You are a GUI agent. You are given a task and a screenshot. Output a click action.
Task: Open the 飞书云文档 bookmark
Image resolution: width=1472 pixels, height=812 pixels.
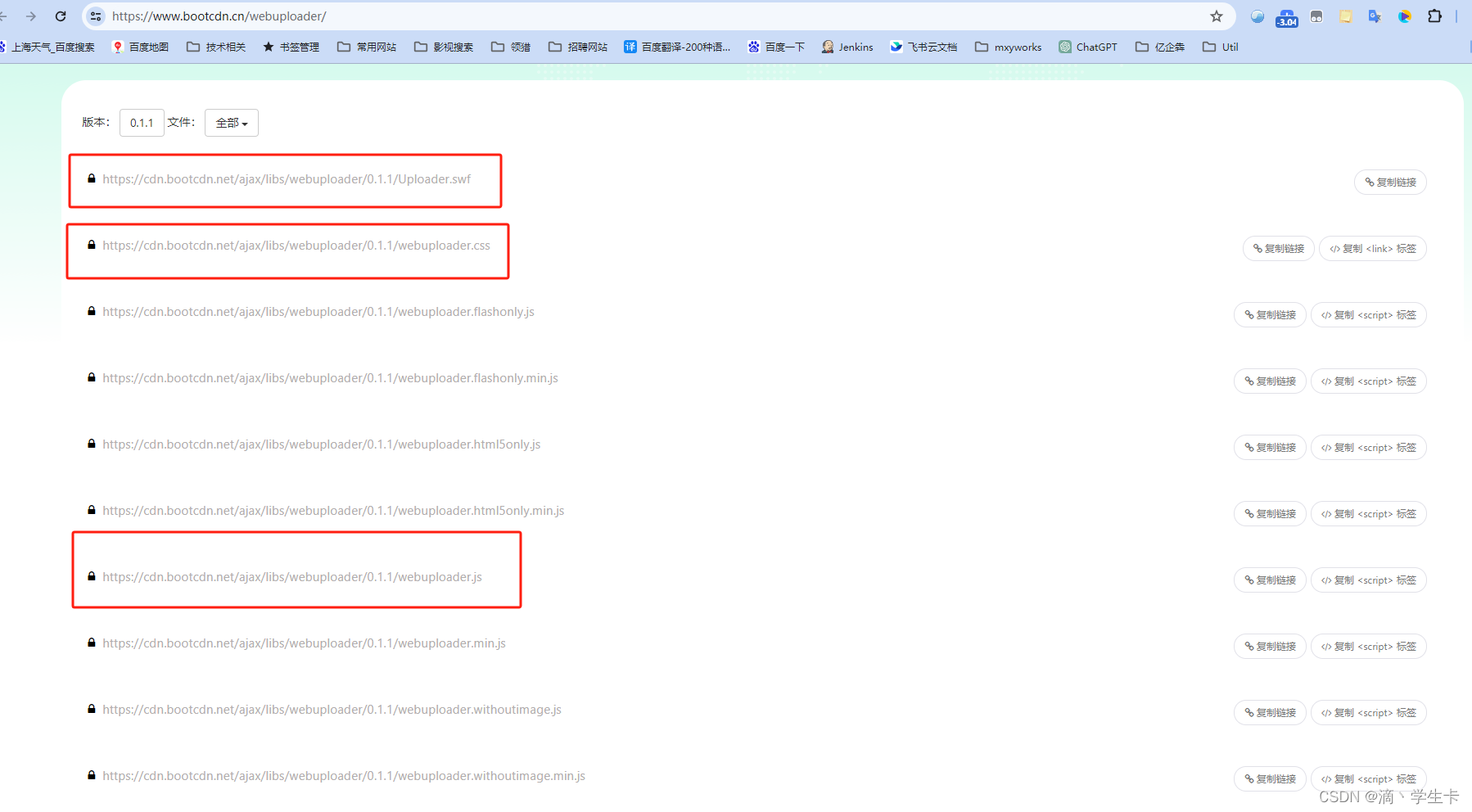pyautogui.click(x=923, y=47)
